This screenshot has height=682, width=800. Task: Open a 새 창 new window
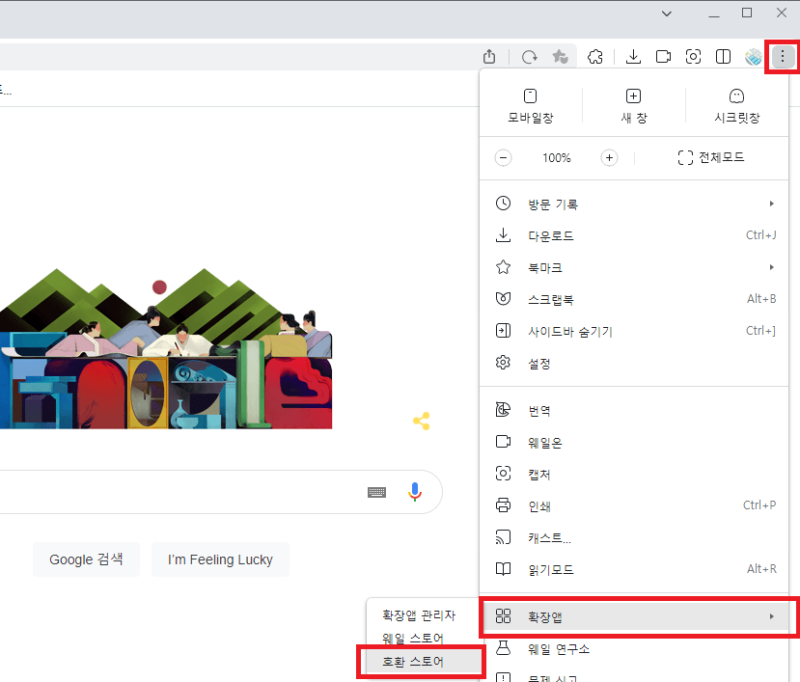point(634,106)
